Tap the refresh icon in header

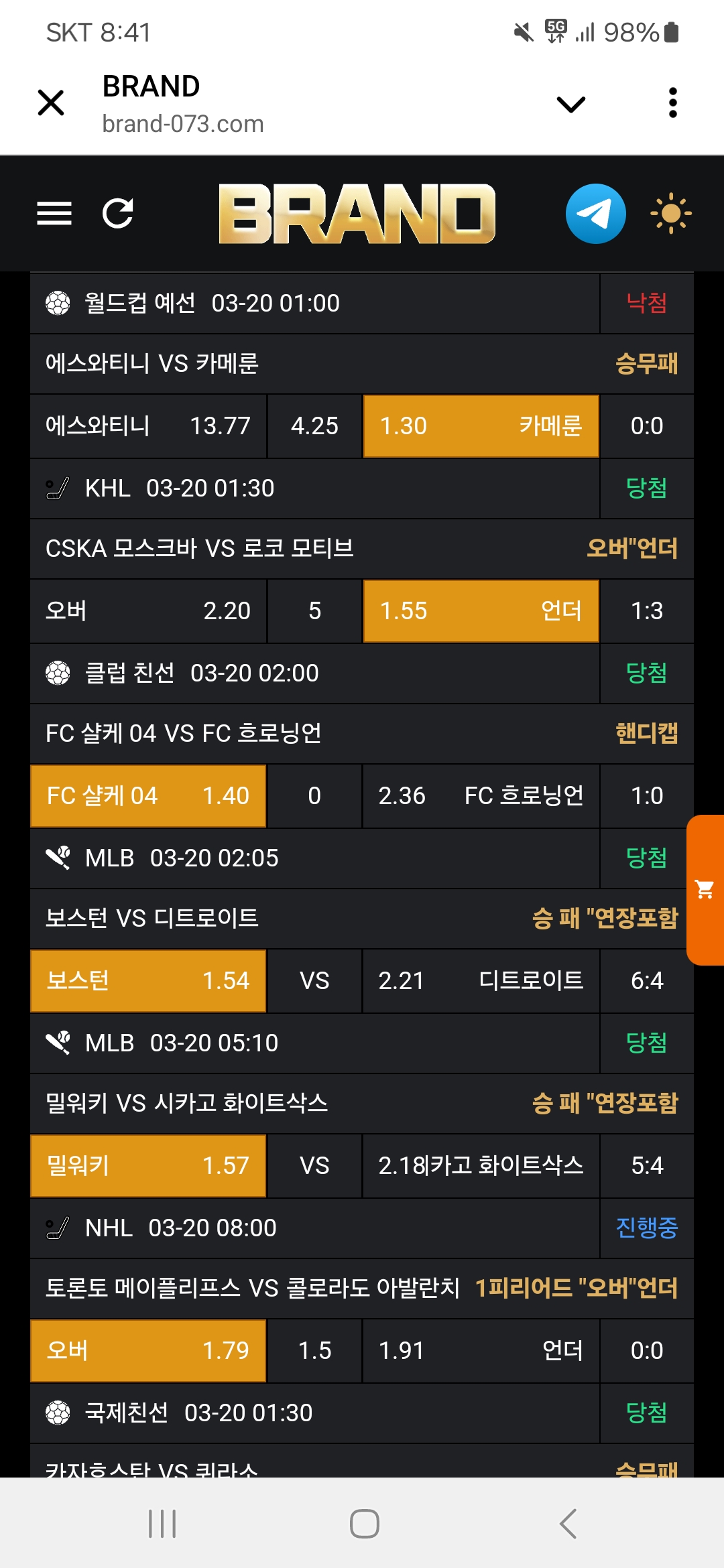click(118, 214)
